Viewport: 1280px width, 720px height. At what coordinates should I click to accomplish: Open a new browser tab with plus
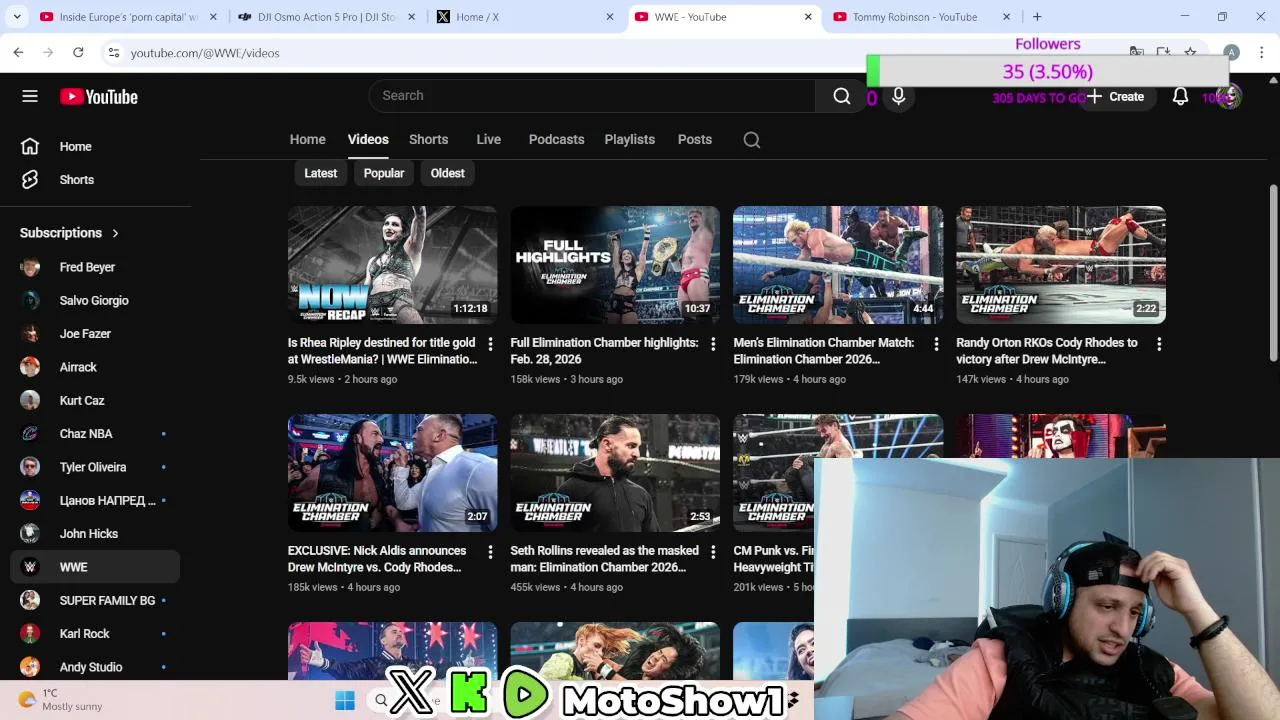click(x=1037, y=17)
